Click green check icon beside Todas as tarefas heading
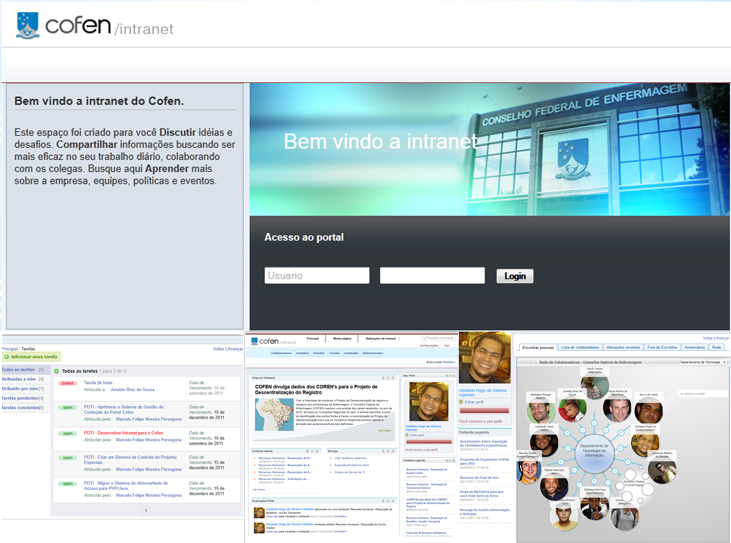Viewport: 731px width, 543px height. click(x=56, y=371)
